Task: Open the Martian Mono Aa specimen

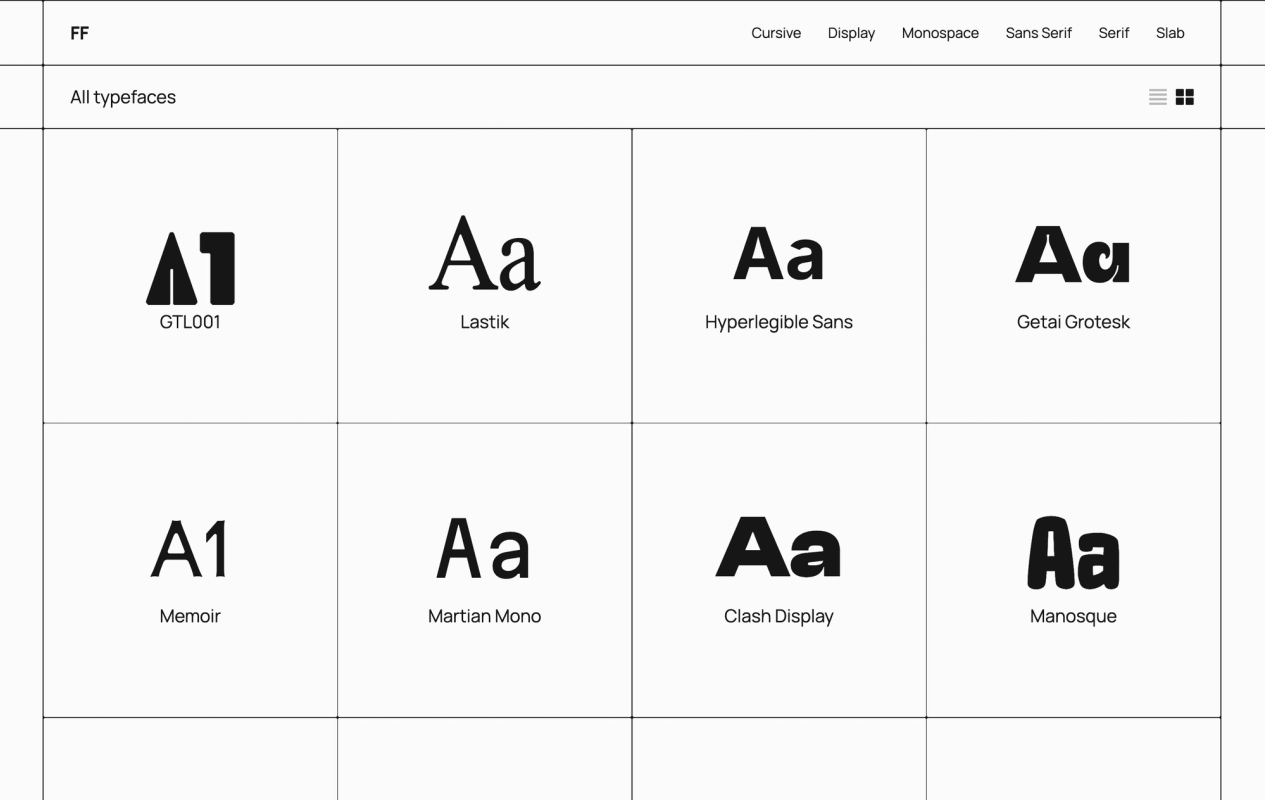Action: pos(484,548)
